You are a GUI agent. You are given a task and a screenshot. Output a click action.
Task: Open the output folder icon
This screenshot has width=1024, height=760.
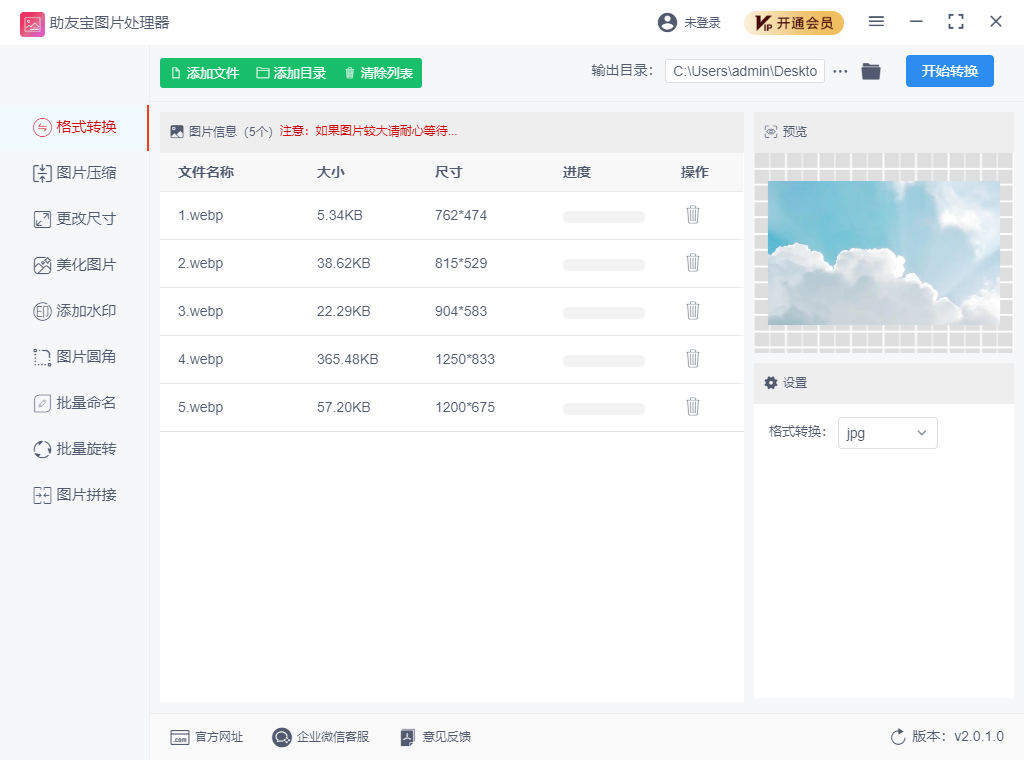pos(871,71)
